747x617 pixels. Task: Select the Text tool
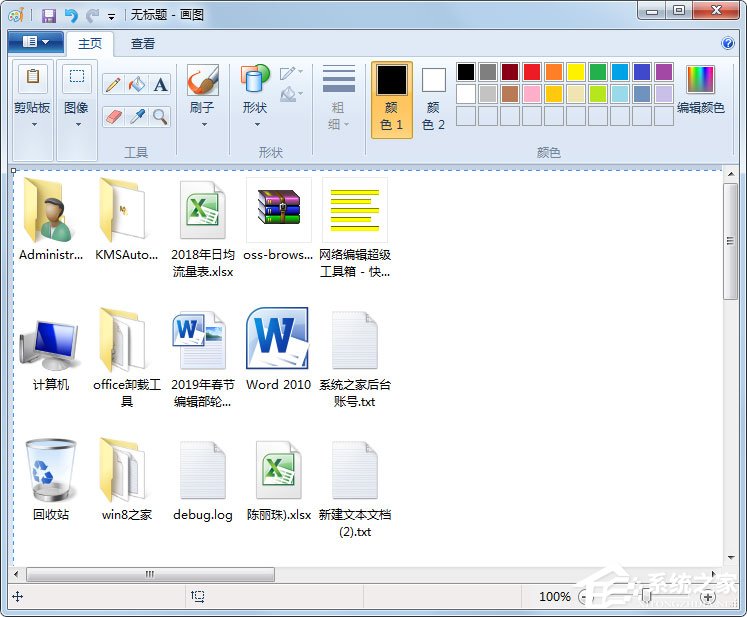click(160, 85)
